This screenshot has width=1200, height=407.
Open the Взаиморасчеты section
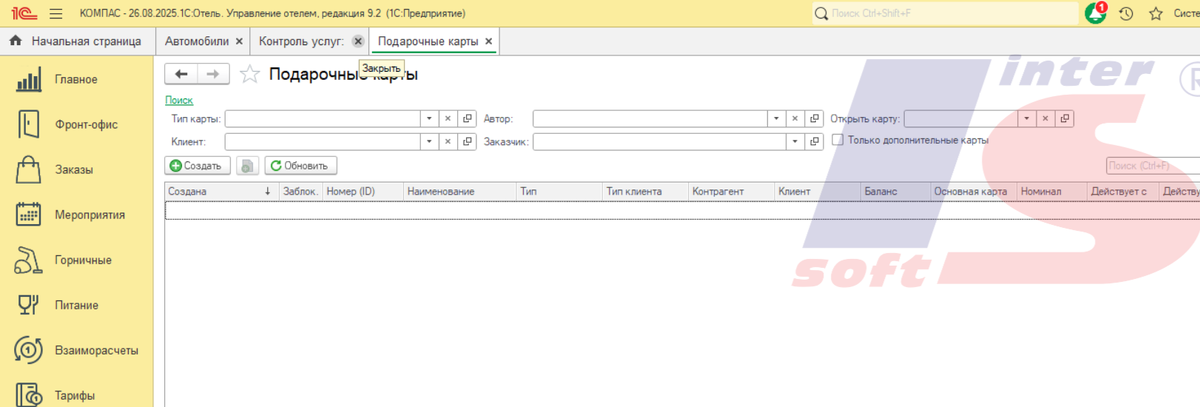pyautogui.click(x=76, y=350)
